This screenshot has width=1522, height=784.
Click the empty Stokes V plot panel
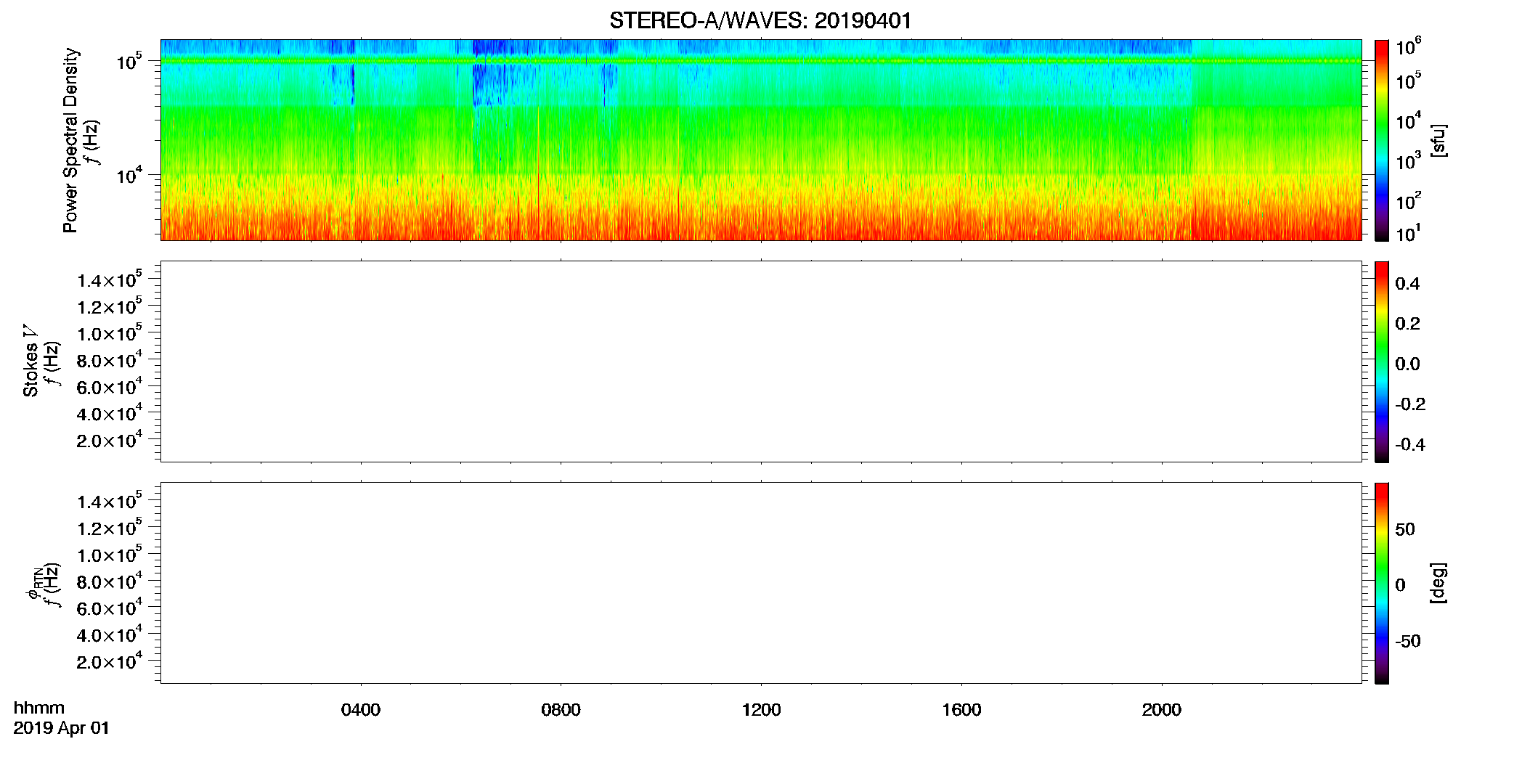[x=761, y=362]
